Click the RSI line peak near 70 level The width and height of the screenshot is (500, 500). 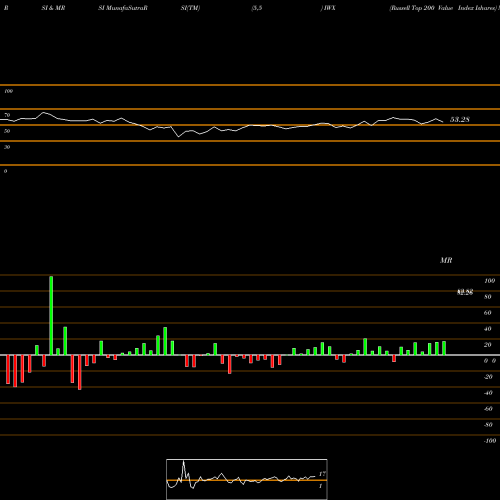43,113
